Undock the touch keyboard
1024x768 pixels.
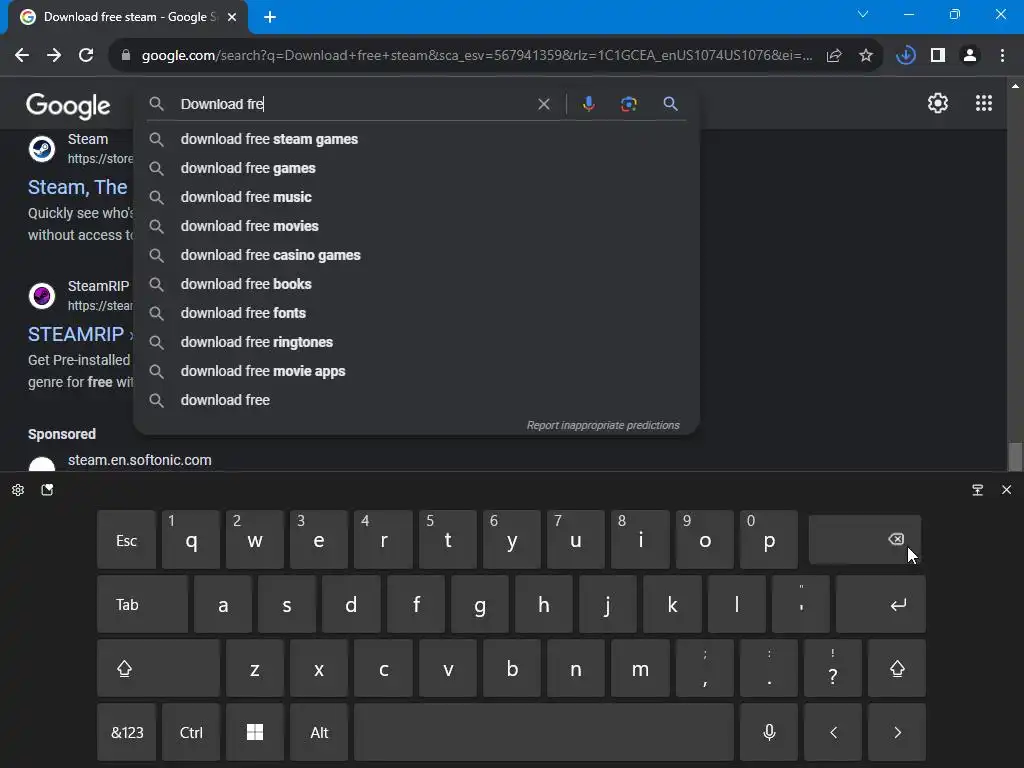tap(978, 490)
